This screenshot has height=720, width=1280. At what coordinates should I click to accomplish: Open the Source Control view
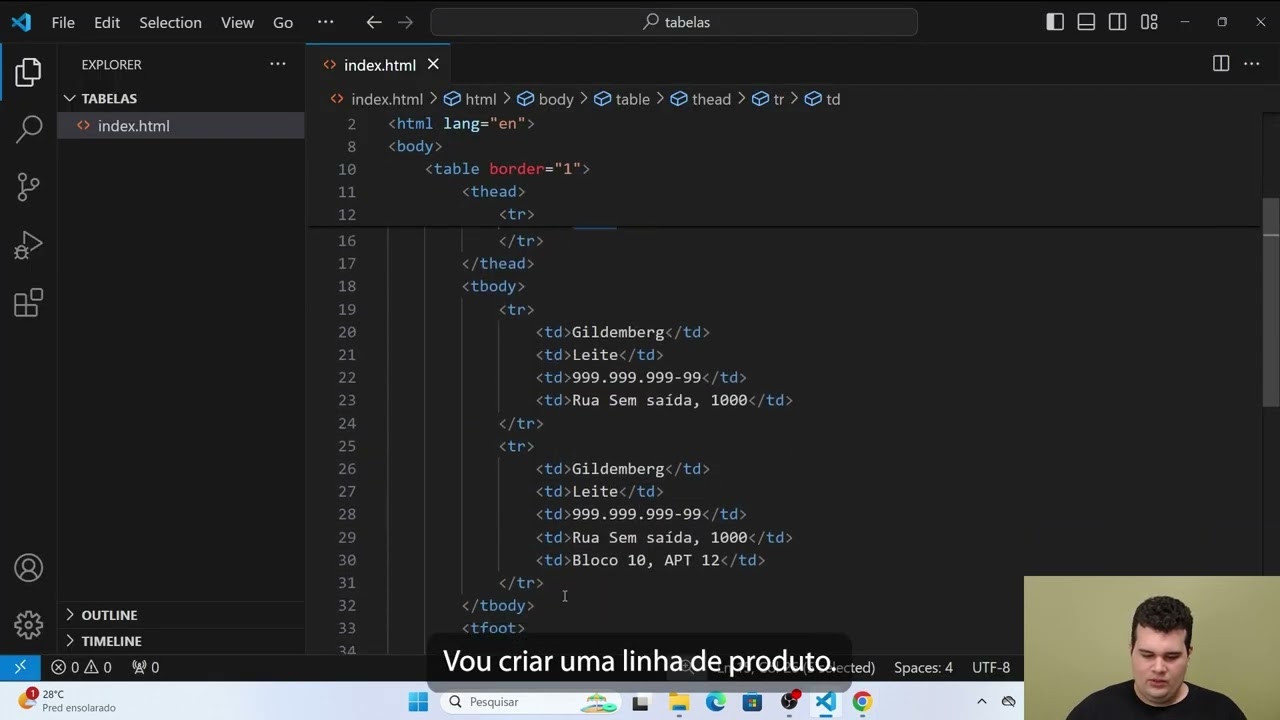pyautogui.click(x=28, y=186)
